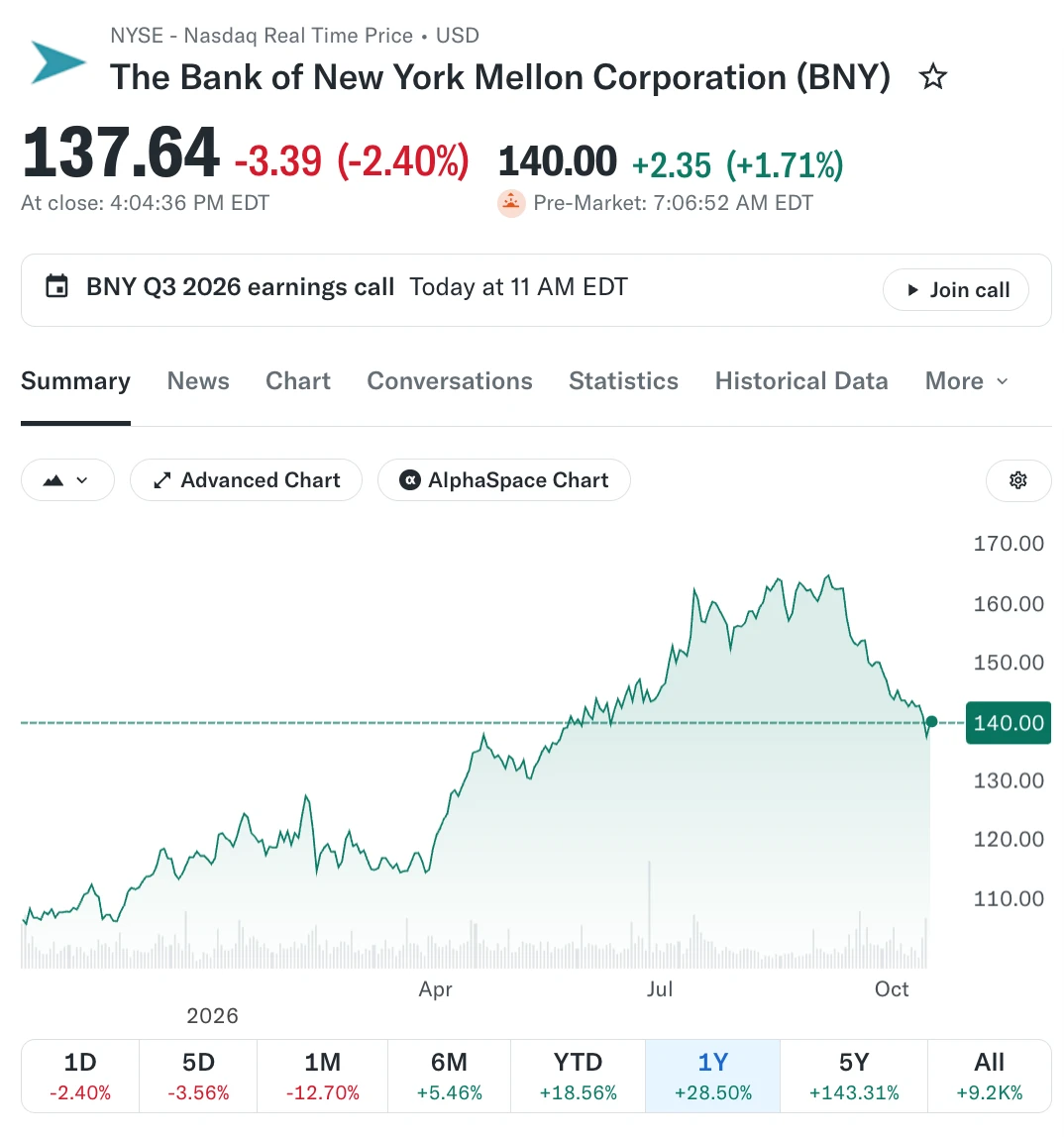Choose the YTD range

tap(578, 1076)
